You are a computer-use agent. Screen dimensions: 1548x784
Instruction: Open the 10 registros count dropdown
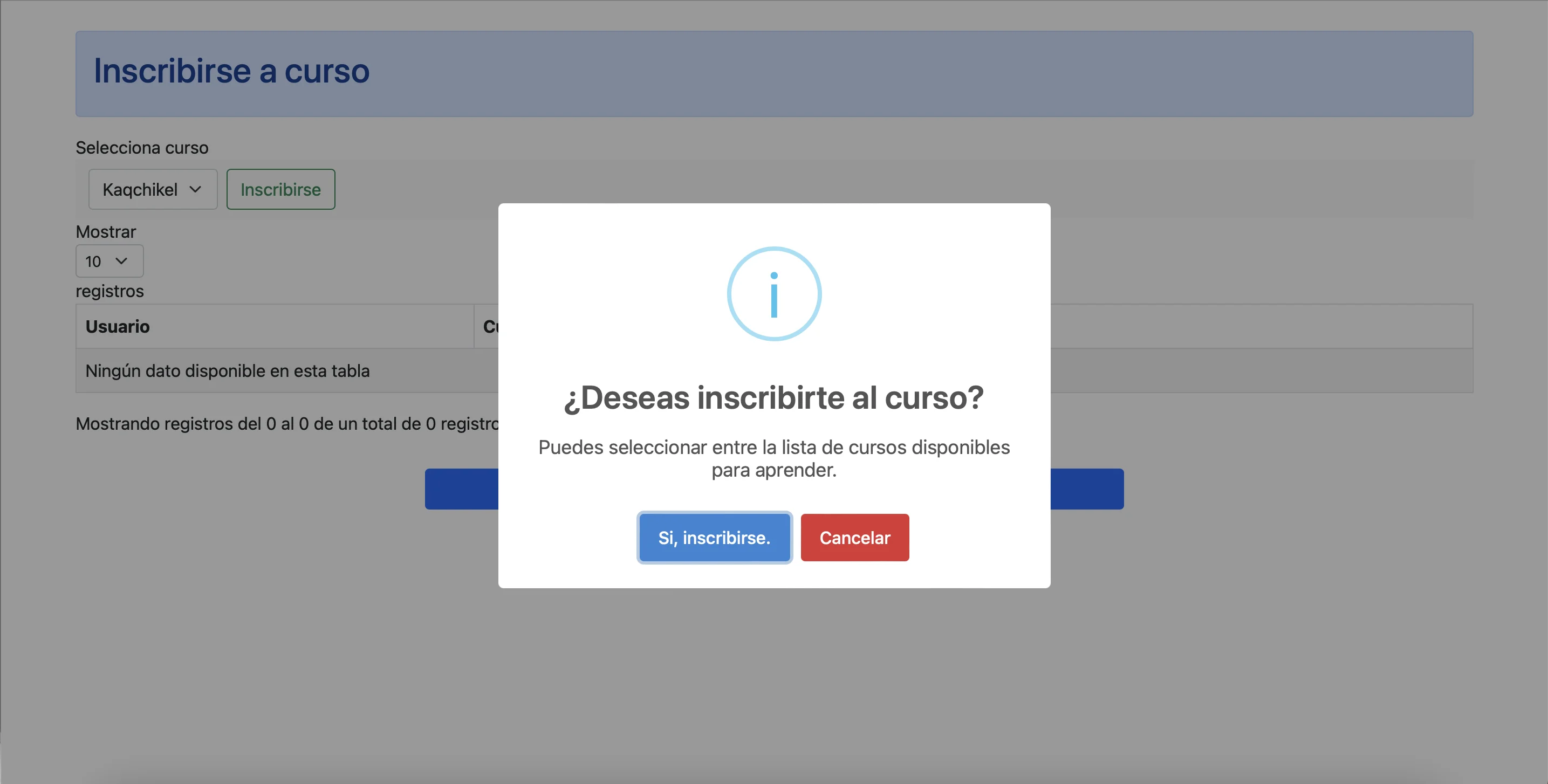coord(109,262)
